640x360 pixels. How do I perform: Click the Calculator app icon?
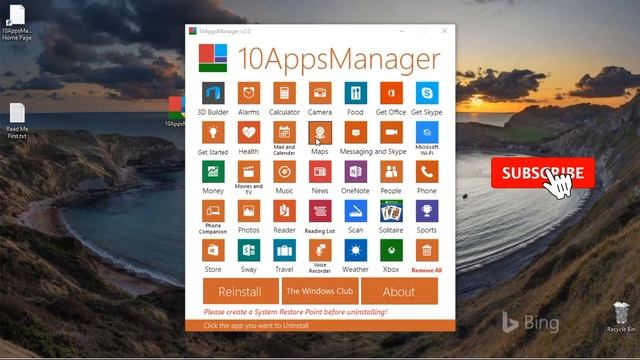284,93
